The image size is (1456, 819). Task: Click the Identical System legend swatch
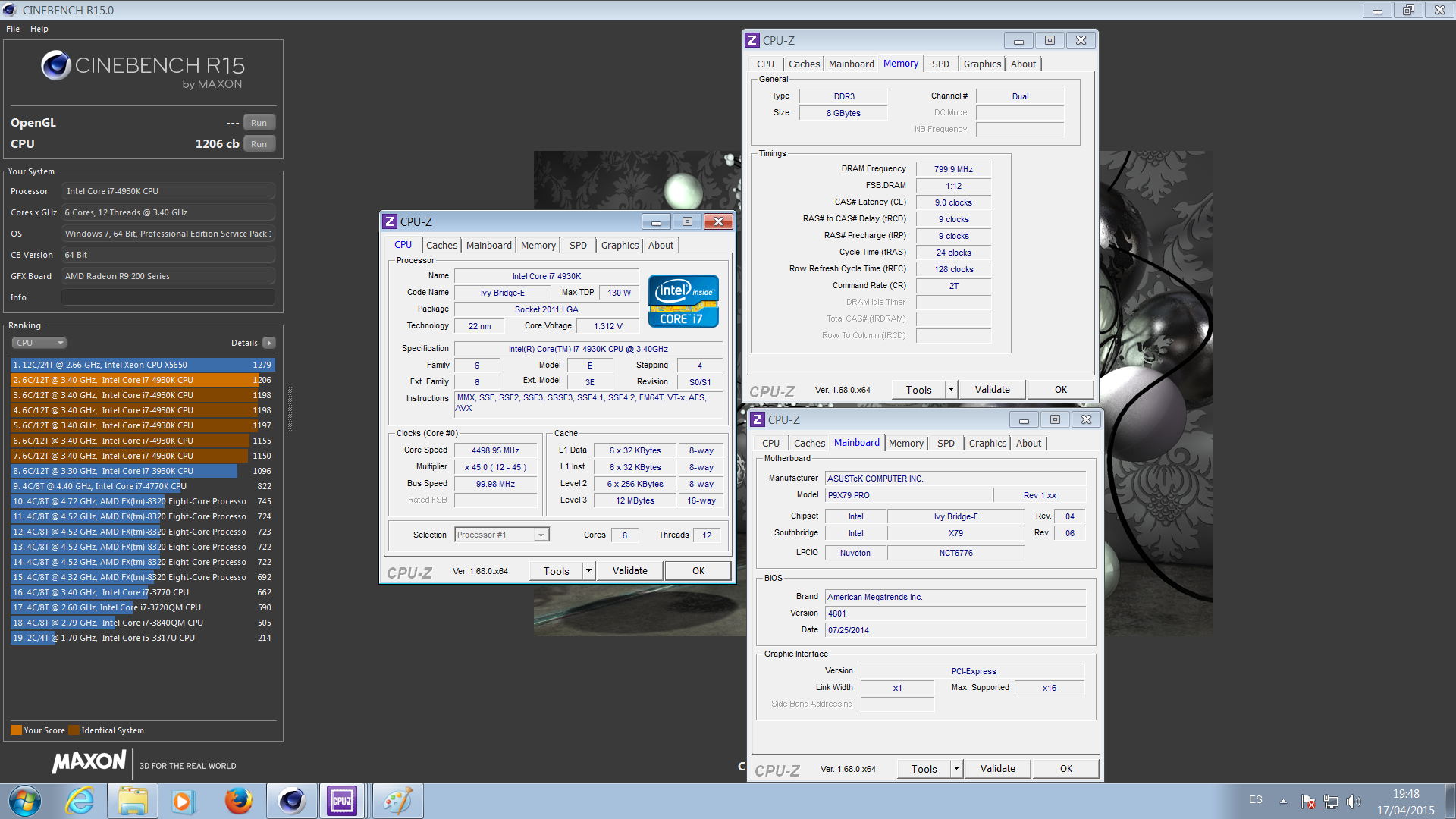[74, 730]
